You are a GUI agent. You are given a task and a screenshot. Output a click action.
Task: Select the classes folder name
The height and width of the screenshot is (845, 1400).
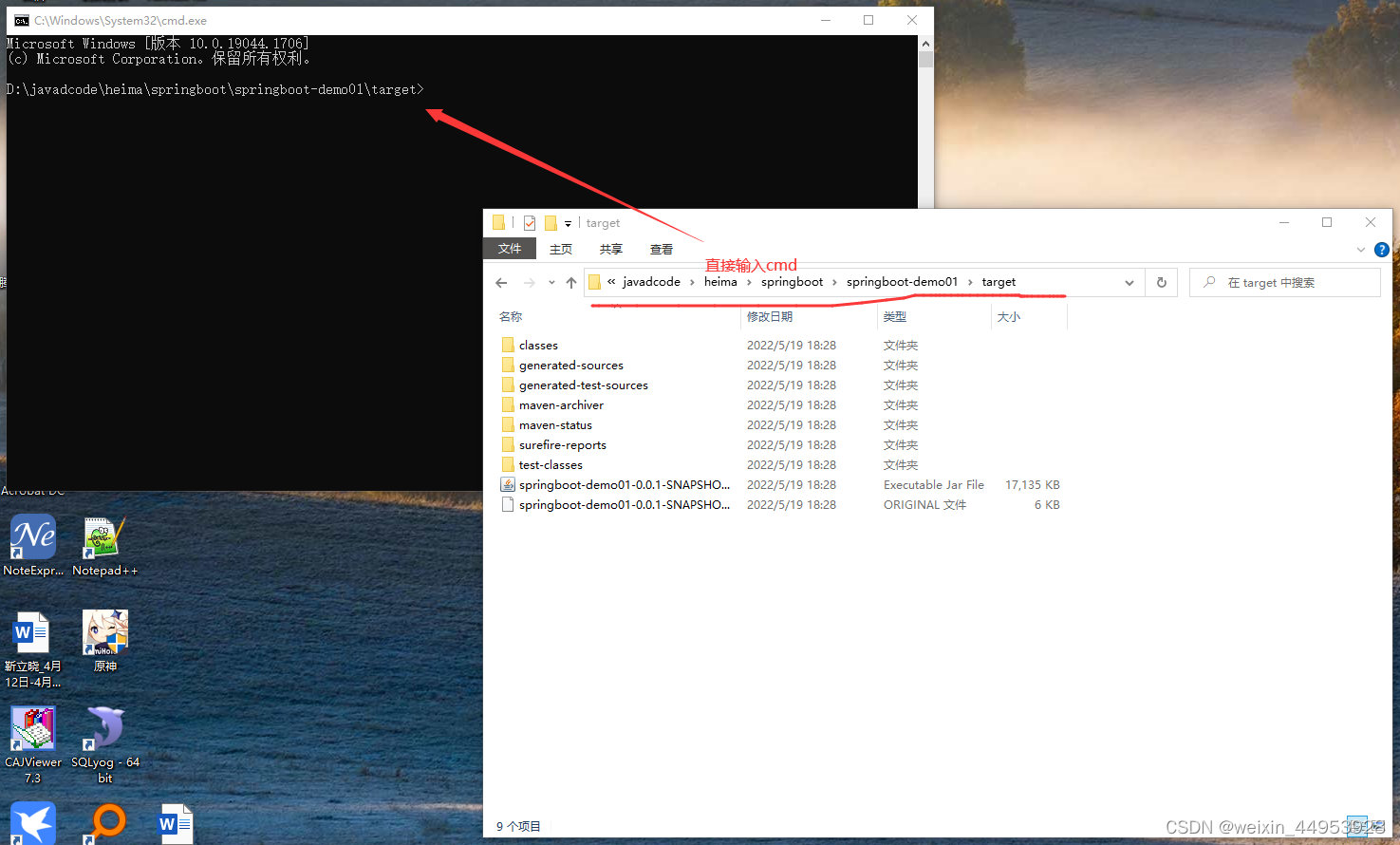pos(538,346)
